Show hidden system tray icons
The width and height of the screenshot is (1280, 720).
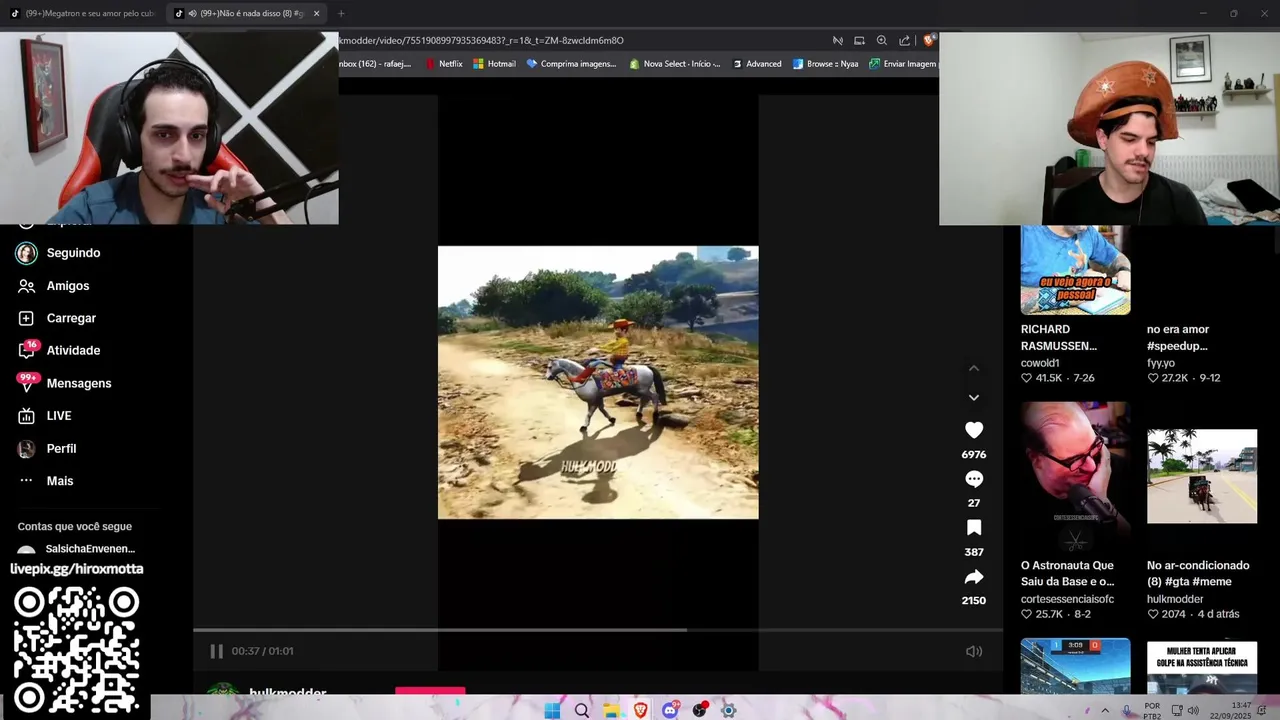point(1105,710)
